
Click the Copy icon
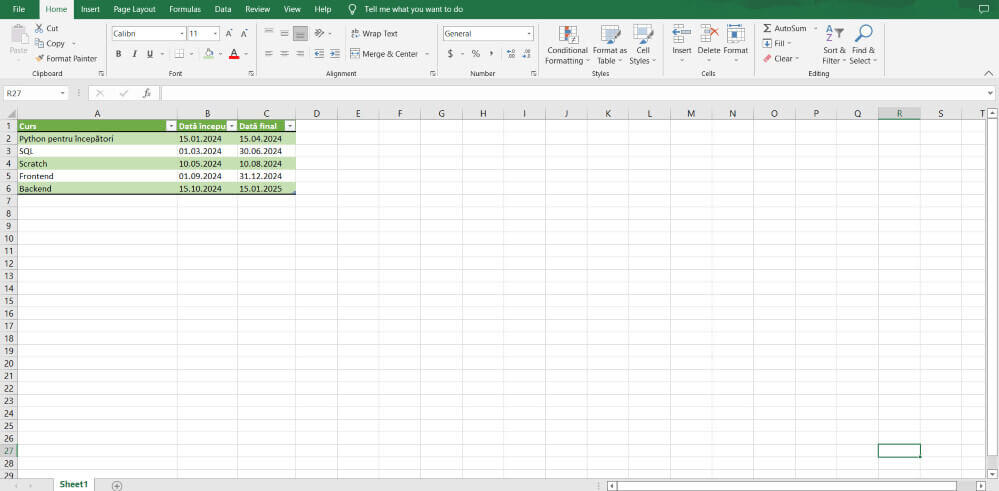pos(40,43)
